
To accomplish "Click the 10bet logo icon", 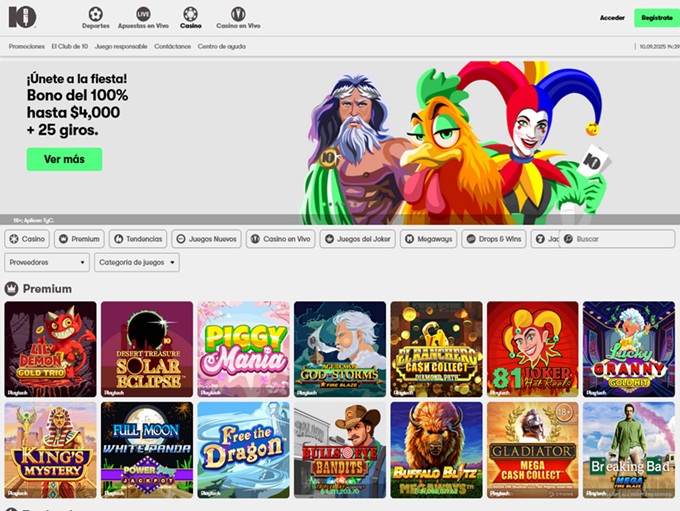I will coord(22,17).
